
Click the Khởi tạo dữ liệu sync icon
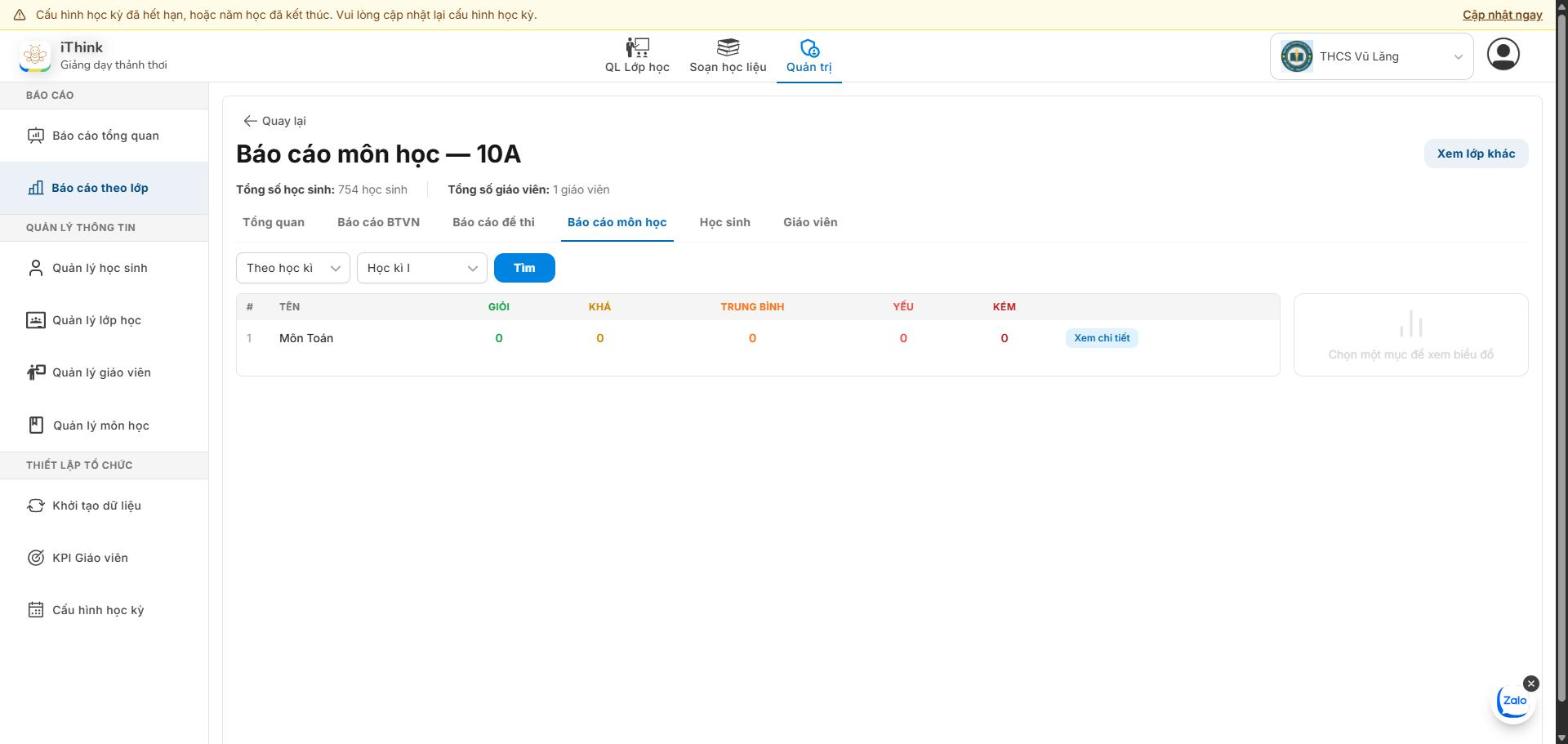click(36, 505)
